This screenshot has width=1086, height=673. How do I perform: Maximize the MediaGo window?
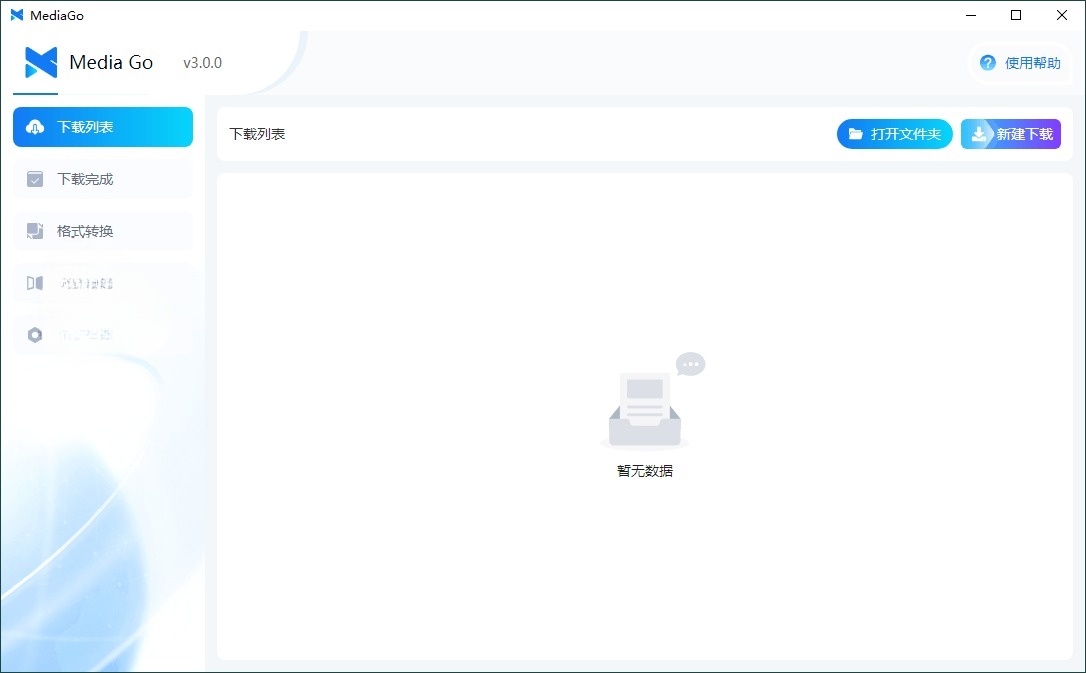[x=1016, y=15]
